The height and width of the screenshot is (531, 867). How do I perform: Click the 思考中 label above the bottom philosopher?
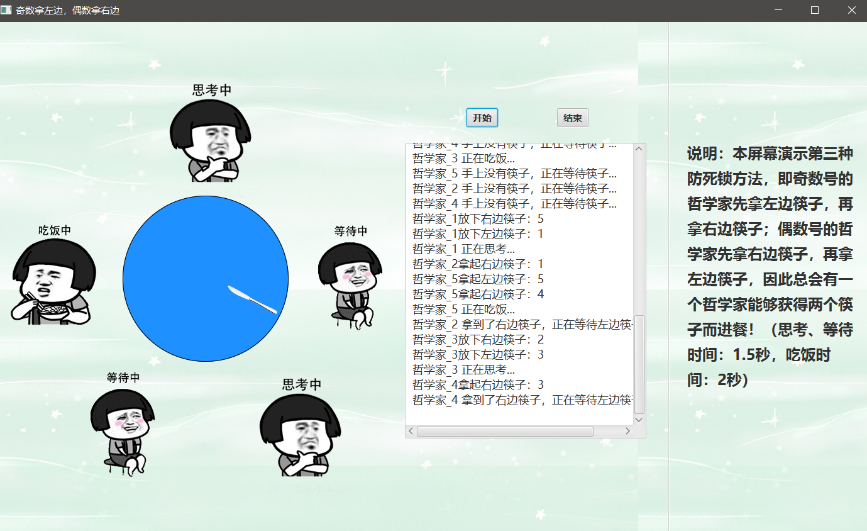tap(301, 384)
